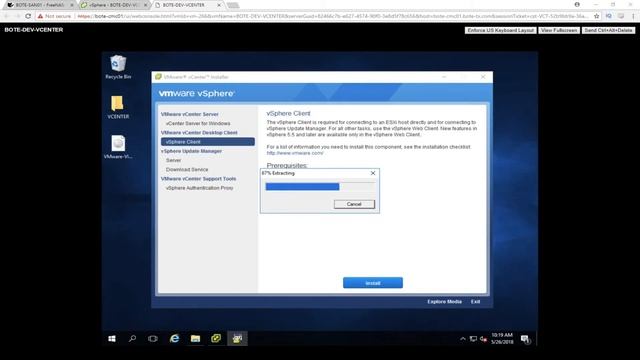The image size is (640, 360).
Task: Select Download Service in installer list
Action: pyautogui.click(x=187, y=169)
